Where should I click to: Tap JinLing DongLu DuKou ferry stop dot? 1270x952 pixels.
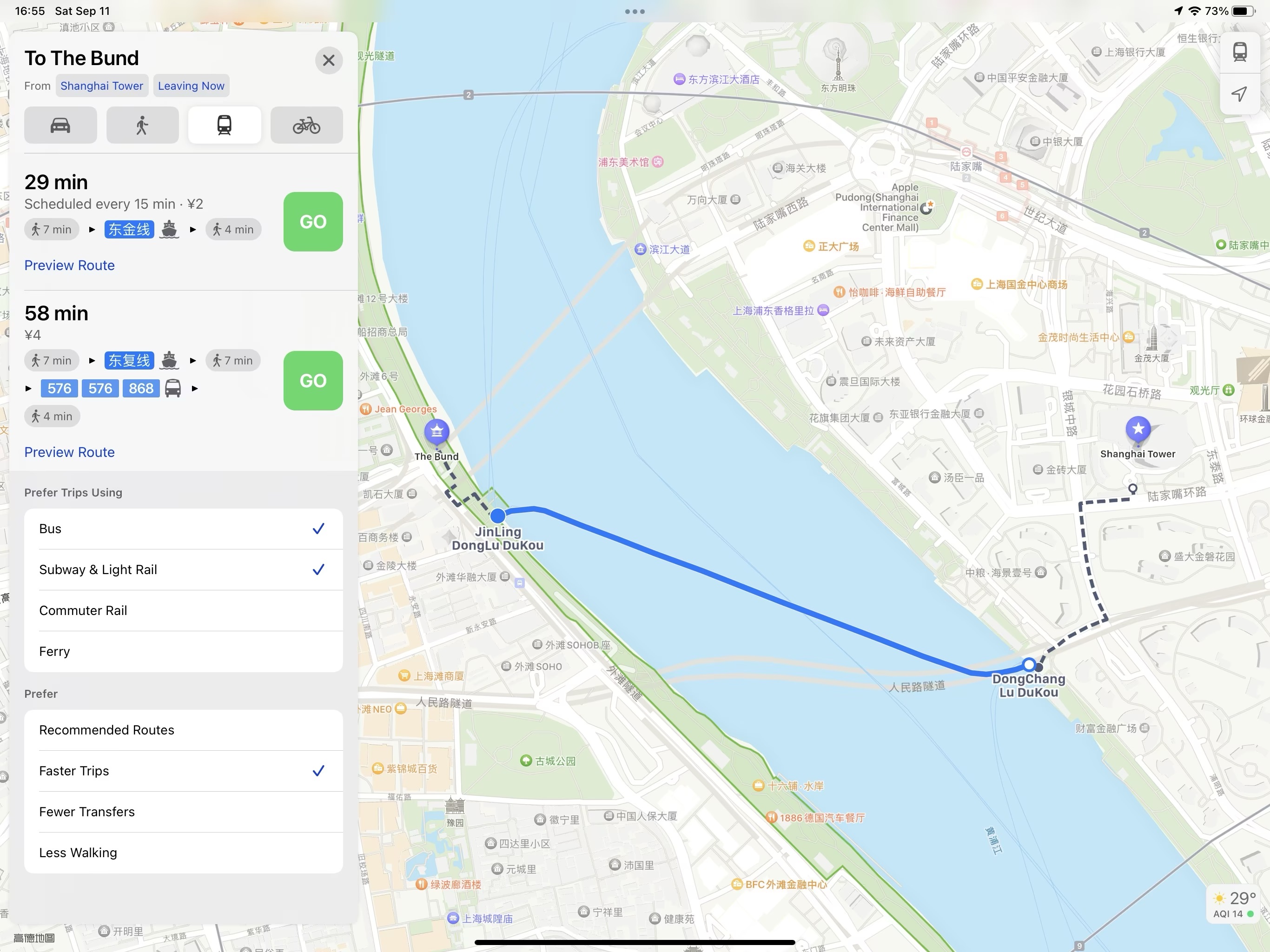point(498,515)
